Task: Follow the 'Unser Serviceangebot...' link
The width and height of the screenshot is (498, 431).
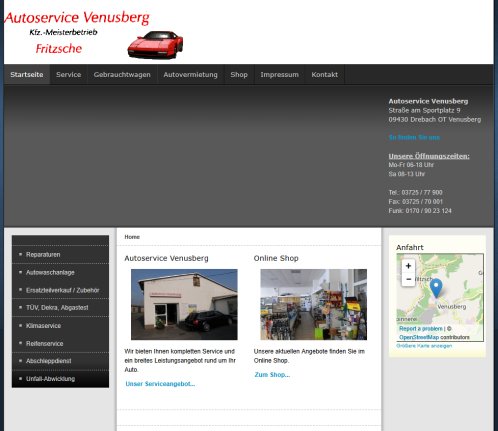Action: (x=160, y=384)
